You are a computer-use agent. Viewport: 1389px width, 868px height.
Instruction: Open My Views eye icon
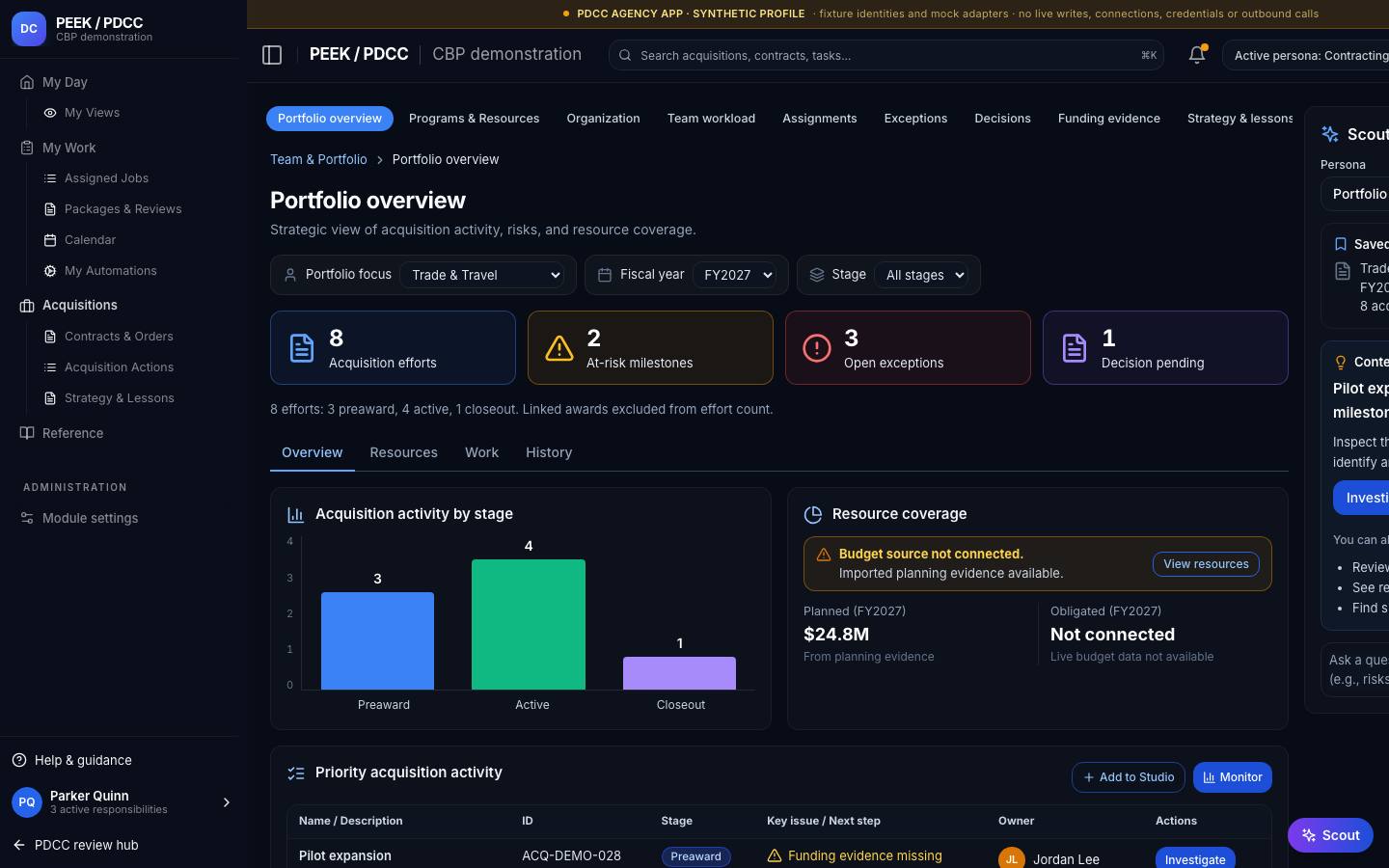tap(50, 113)
